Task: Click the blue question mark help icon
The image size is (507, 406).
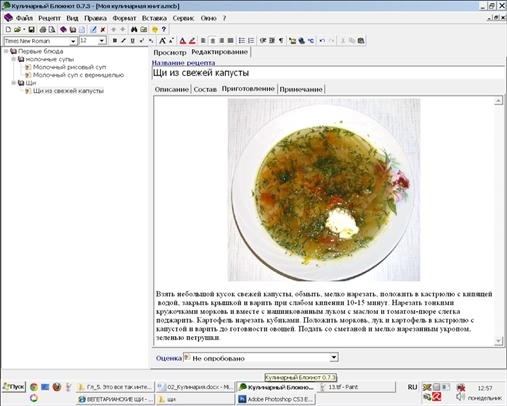Action: [x=164, y=30]
